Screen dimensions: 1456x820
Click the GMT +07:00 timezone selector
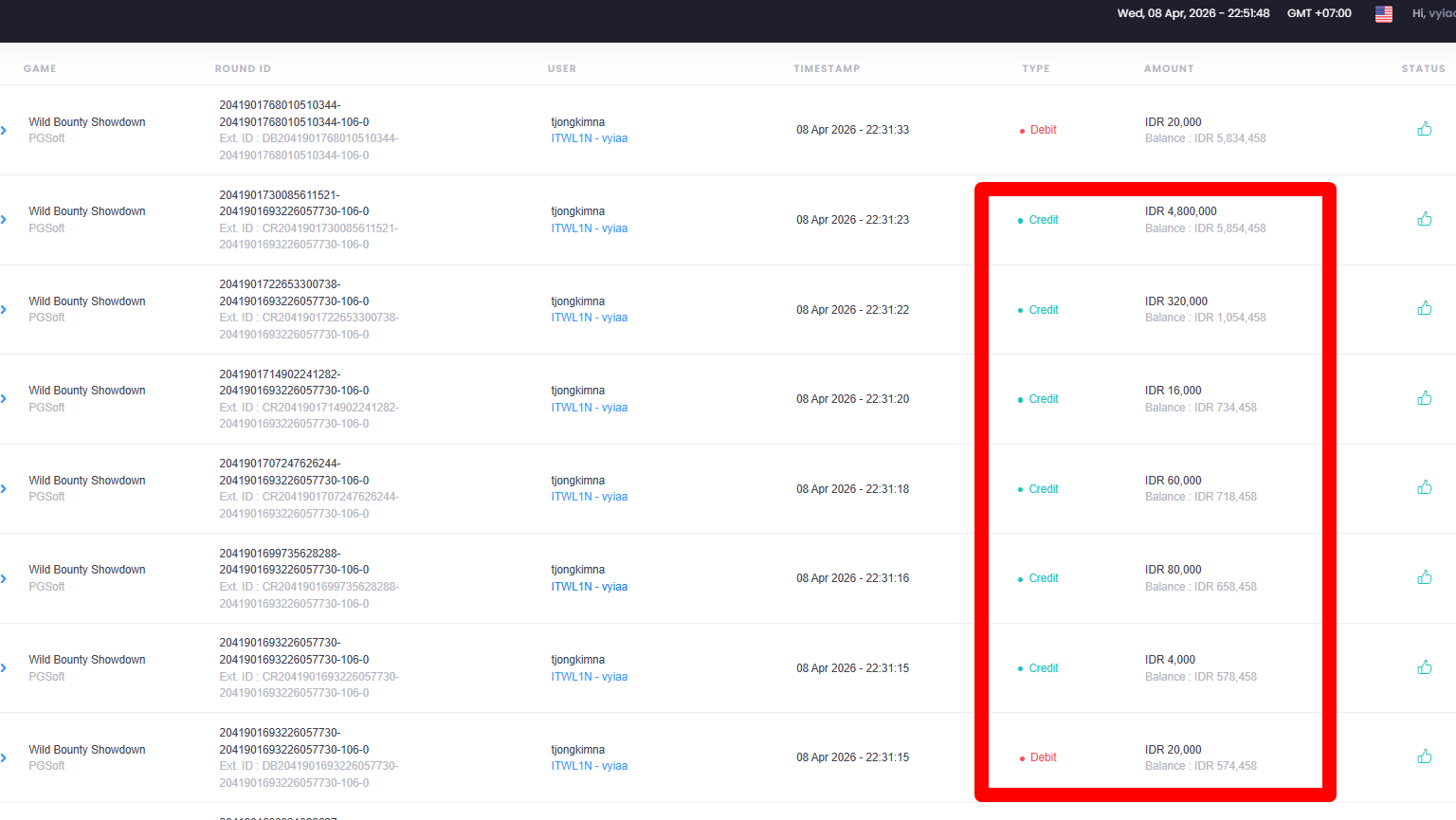click(1319, 13)
